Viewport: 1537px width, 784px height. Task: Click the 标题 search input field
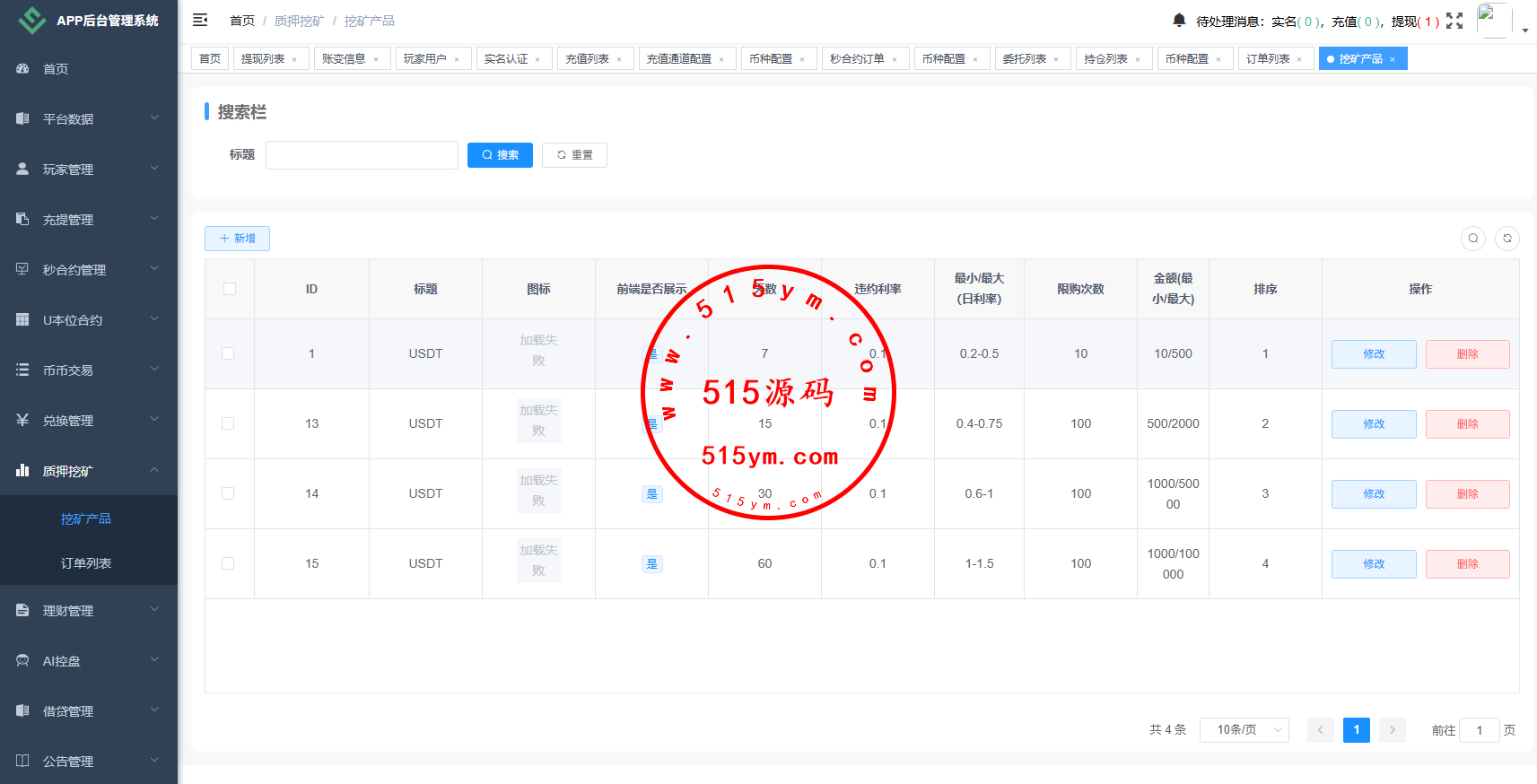(x=362, y=155)
